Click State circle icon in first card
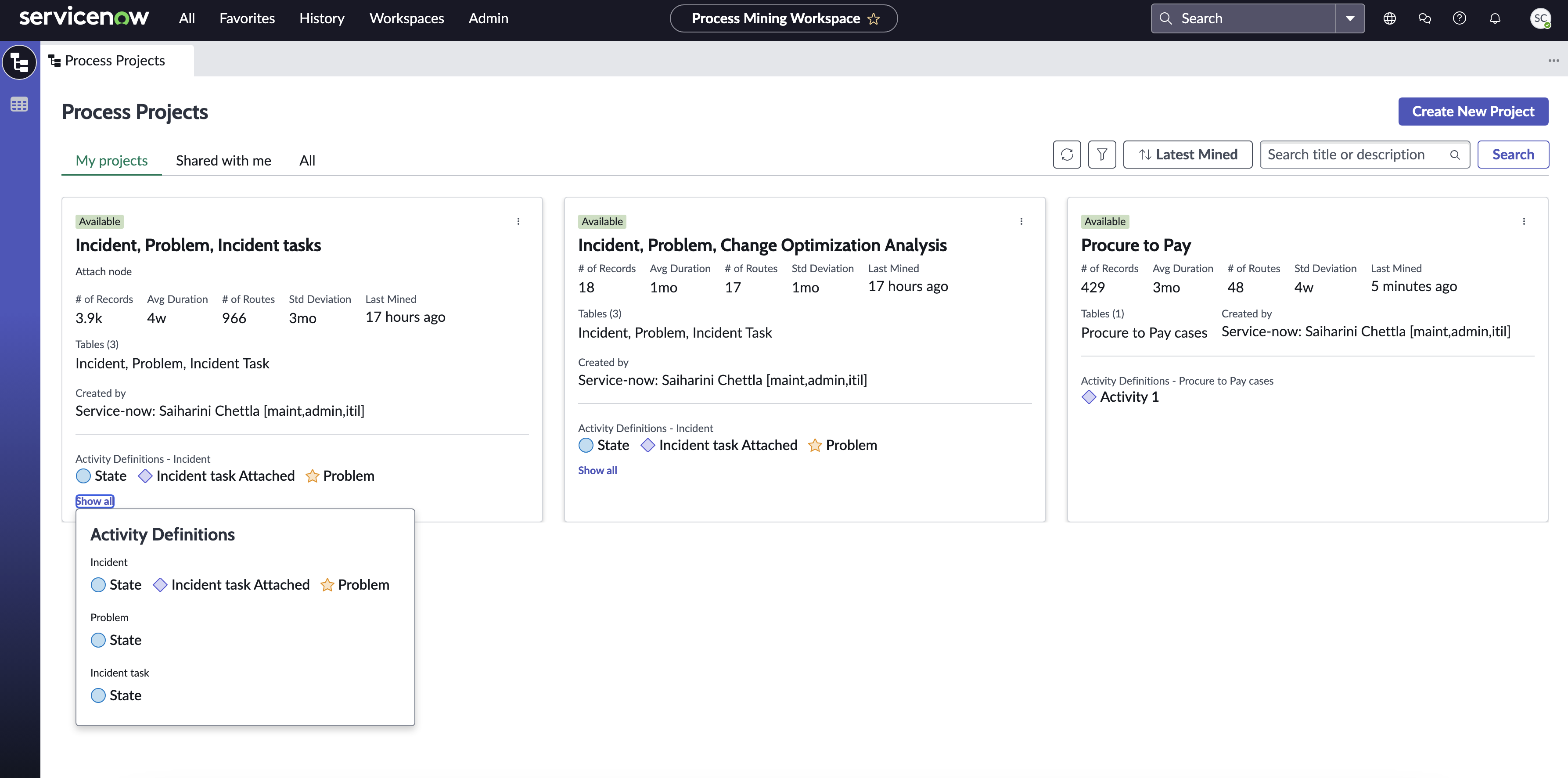 pyautogui.click(x=83, y=476)
